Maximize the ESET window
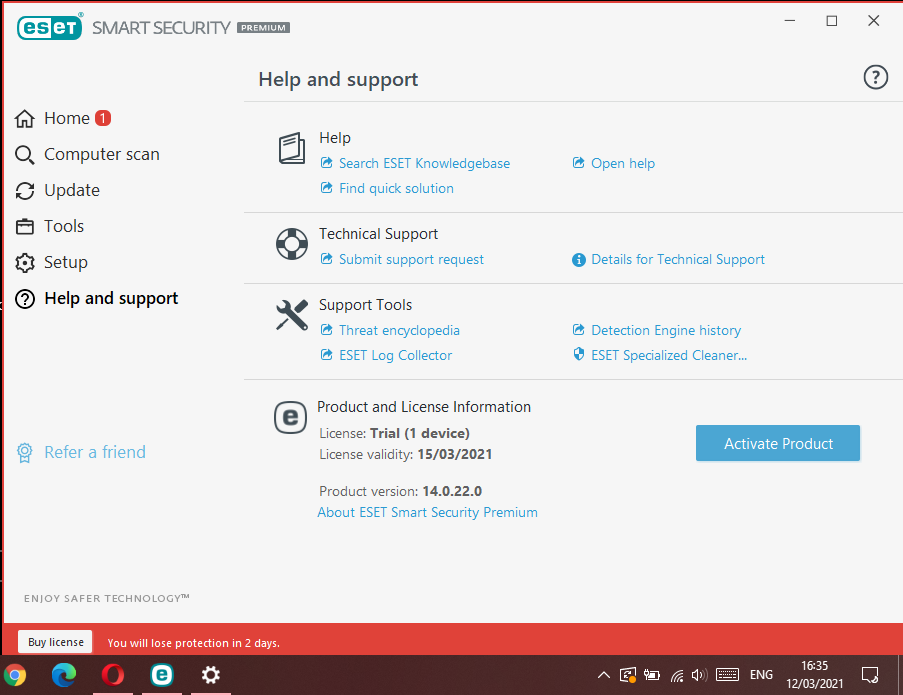The image size is (903, 695). pyautogui.click(x=832, y=21)
